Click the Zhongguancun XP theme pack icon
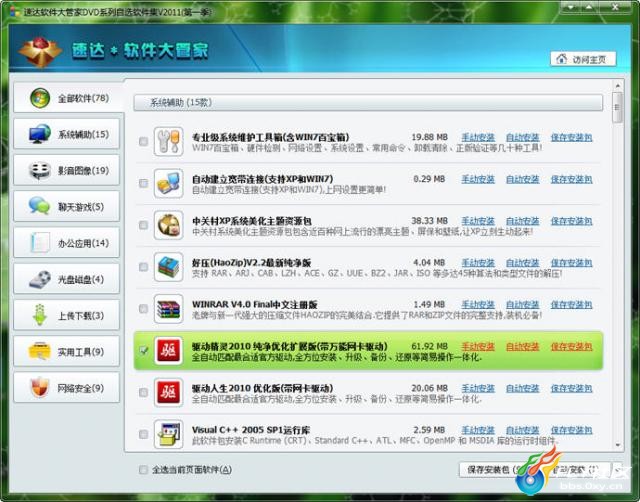The height and width of the screenshot is (502, 640). [169, 225]
